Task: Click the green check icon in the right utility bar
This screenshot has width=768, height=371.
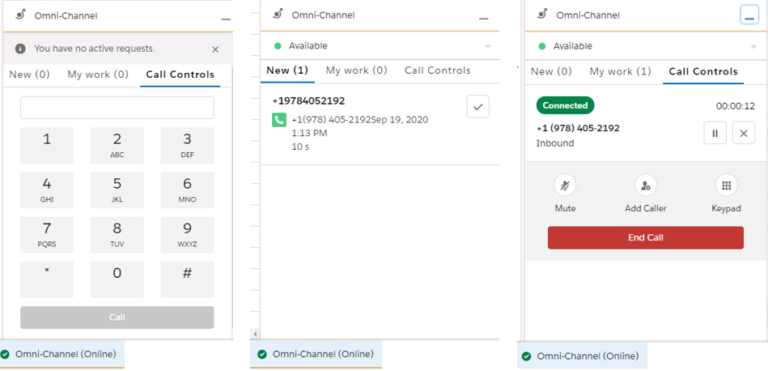Action: tap(527, 356)
